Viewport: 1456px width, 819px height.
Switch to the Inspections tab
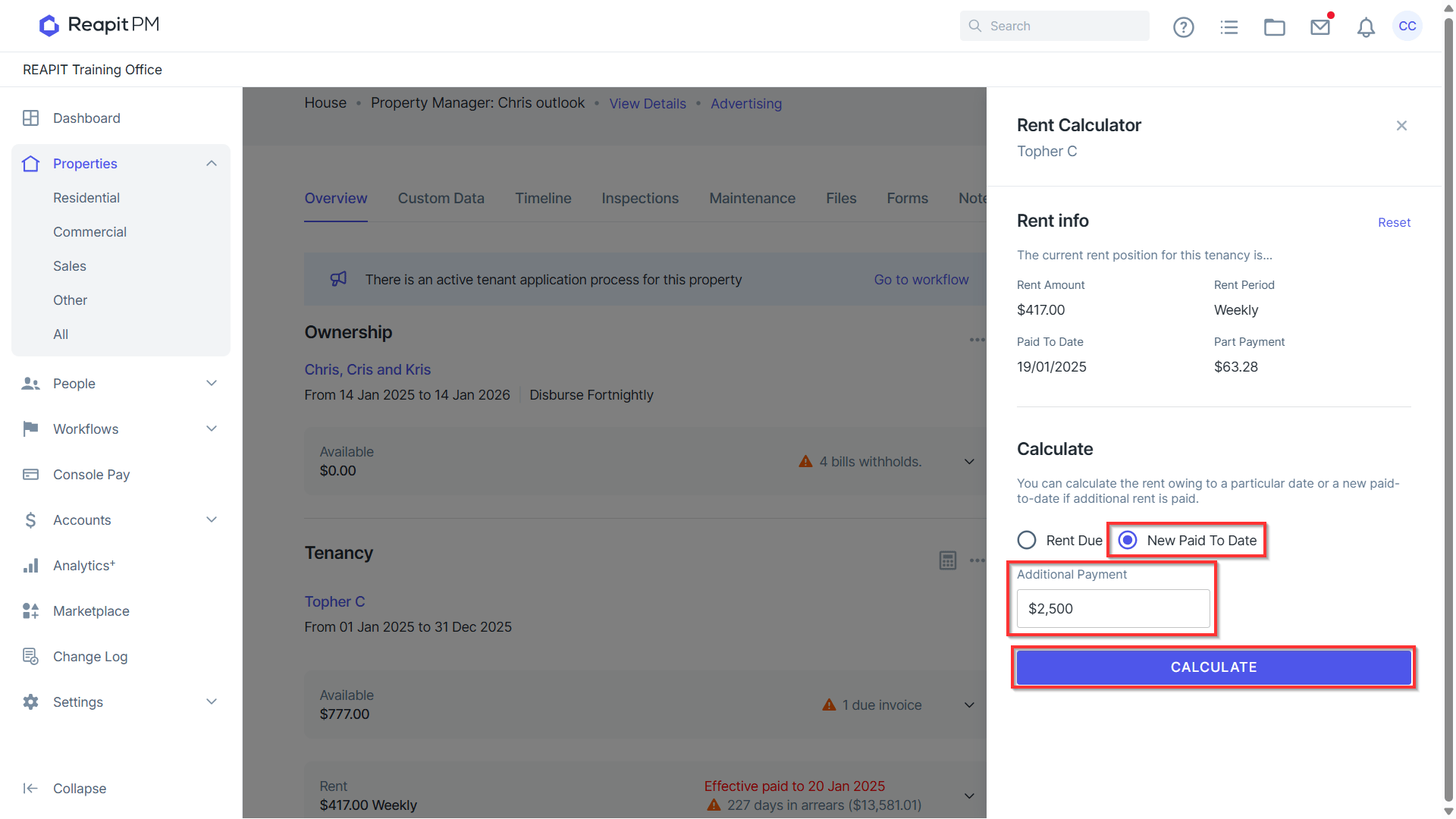(x=640, y=199)
